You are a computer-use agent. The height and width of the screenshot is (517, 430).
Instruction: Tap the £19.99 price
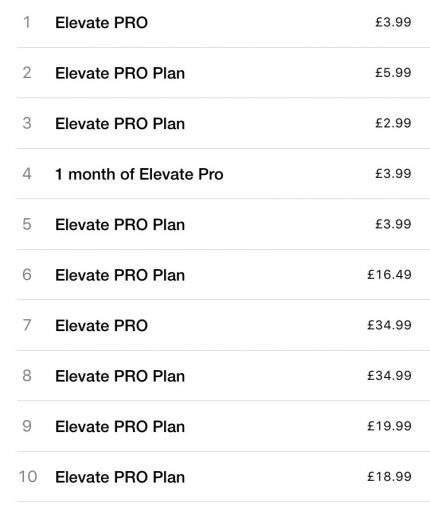389,426
